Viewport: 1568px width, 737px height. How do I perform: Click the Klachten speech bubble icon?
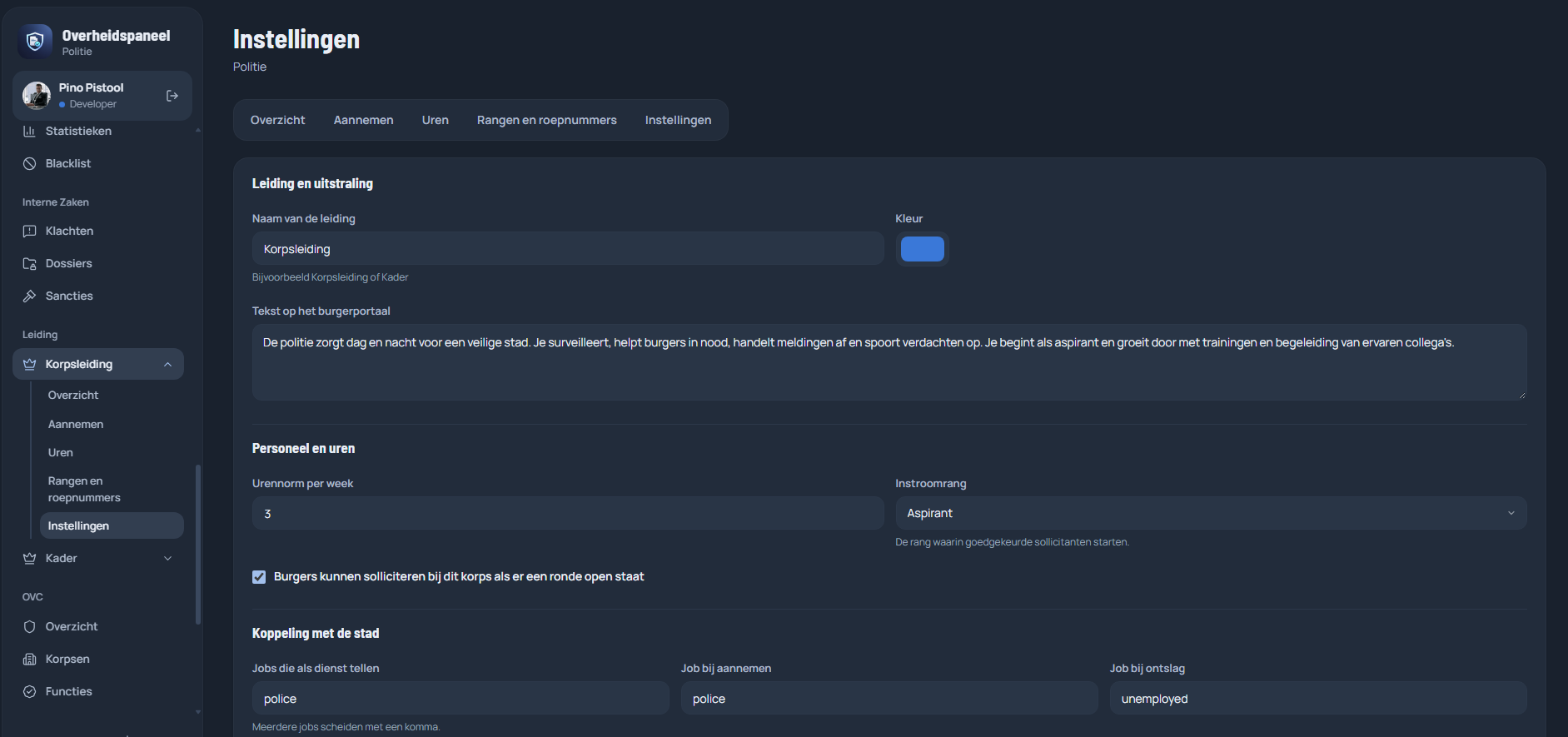click(30, 231)
